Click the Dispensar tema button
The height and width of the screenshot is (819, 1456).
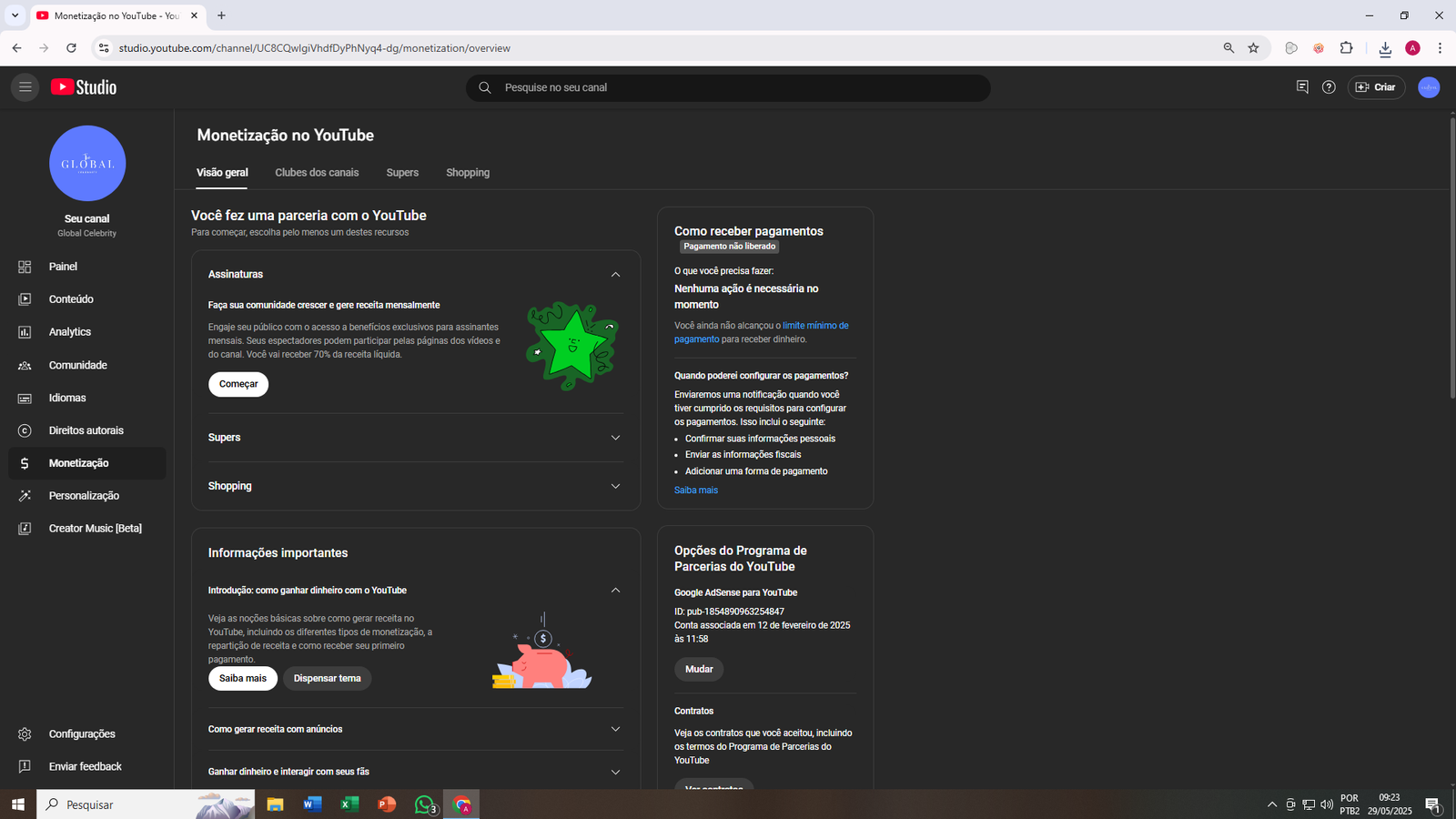[327, 678]
